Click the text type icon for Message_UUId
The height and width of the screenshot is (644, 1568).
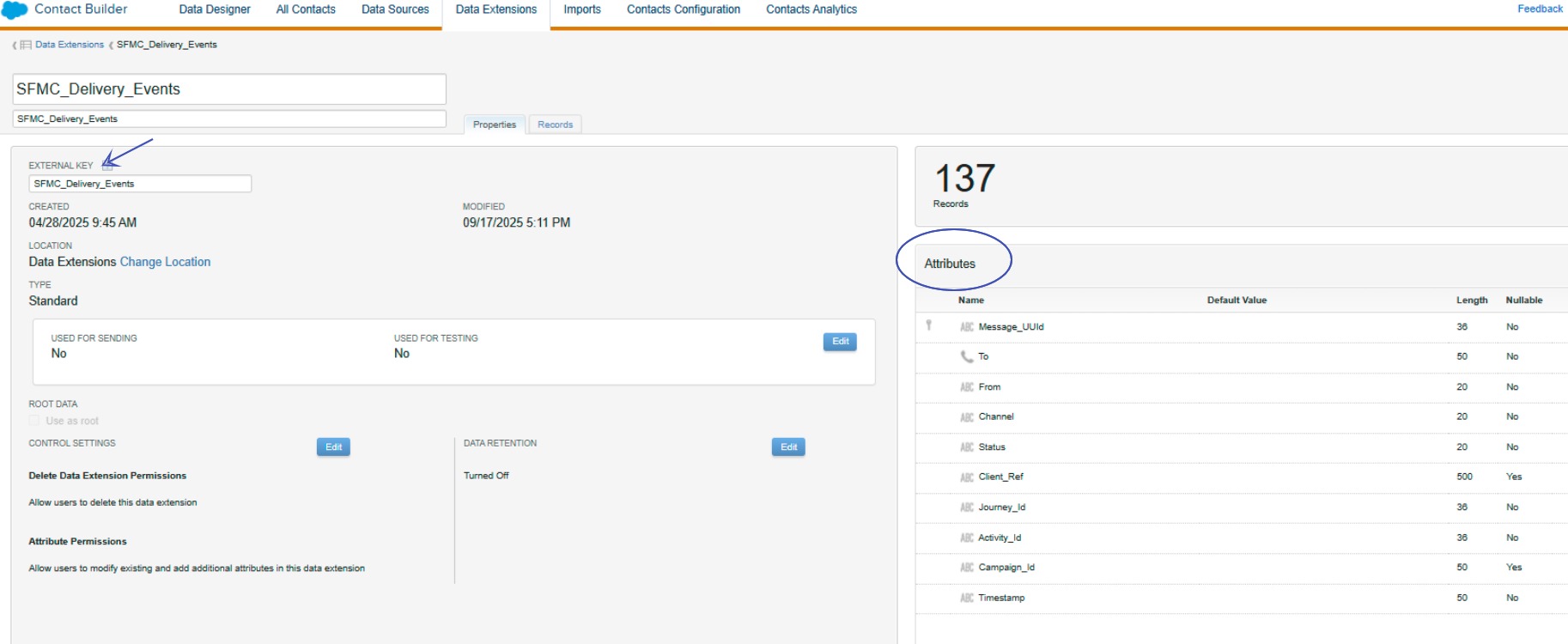coord(967,327)
